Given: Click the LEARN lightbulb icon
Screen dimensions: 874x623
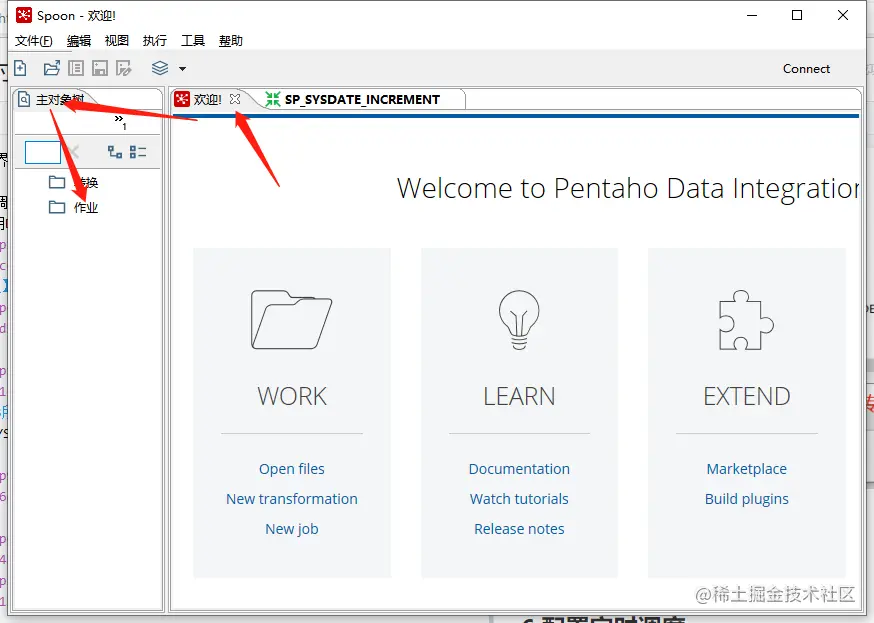Looking at the screenshot, I should coord(519,320).
